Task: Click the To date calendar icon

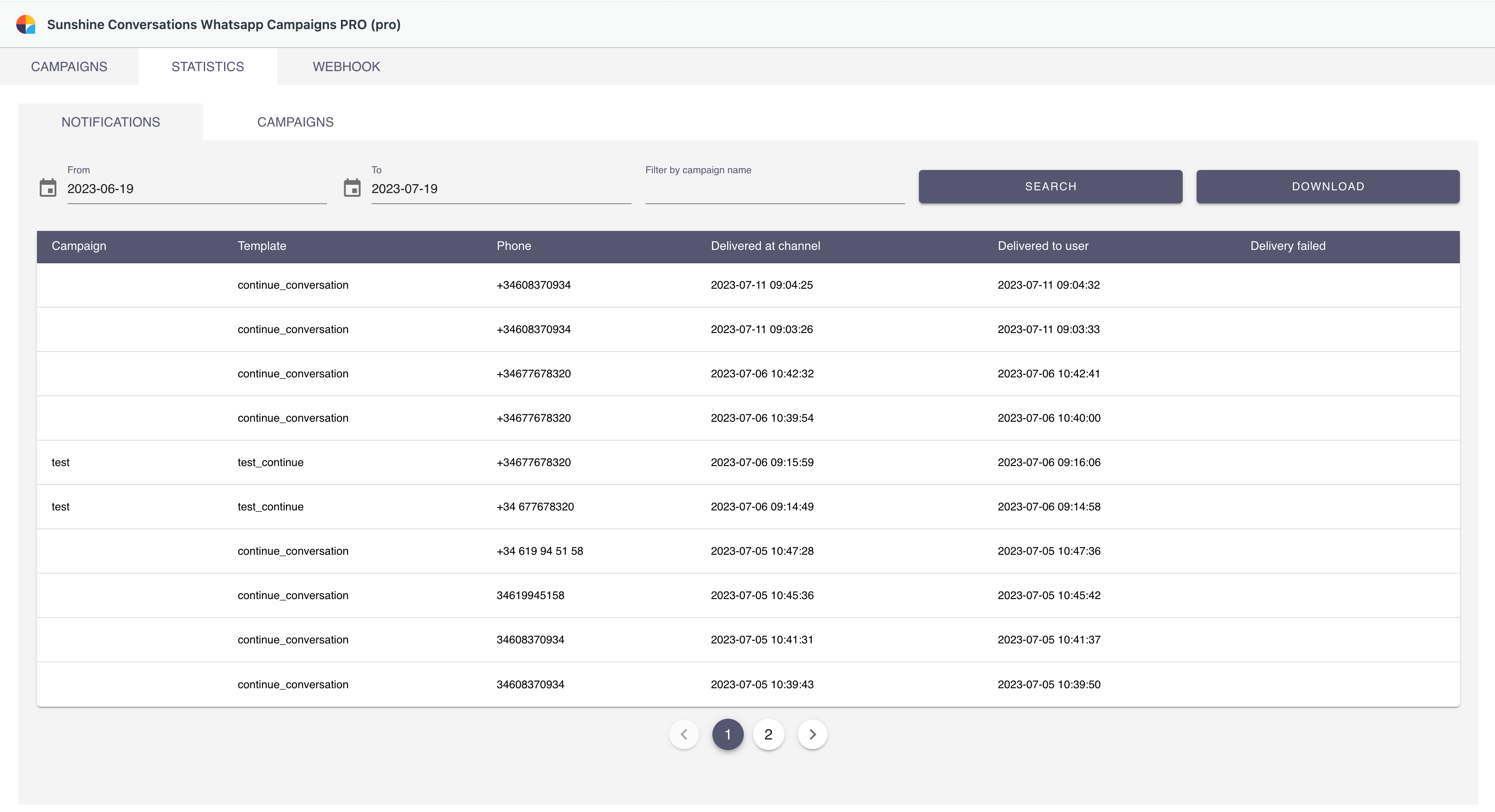Action: click(352, 188)
